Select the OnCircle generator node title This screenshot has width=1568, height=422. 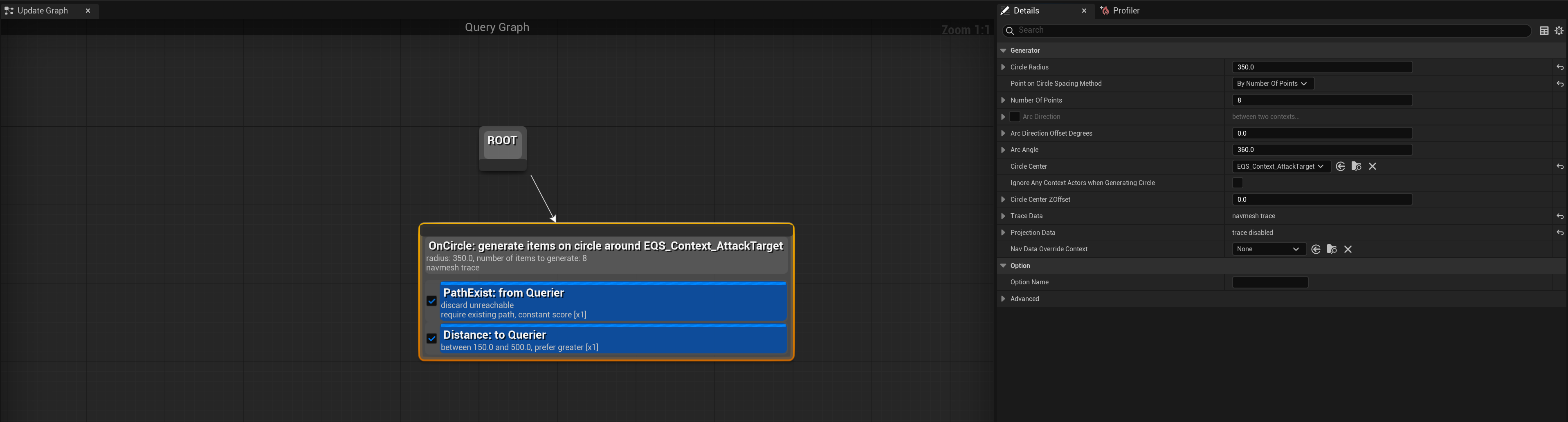[606, 246]
